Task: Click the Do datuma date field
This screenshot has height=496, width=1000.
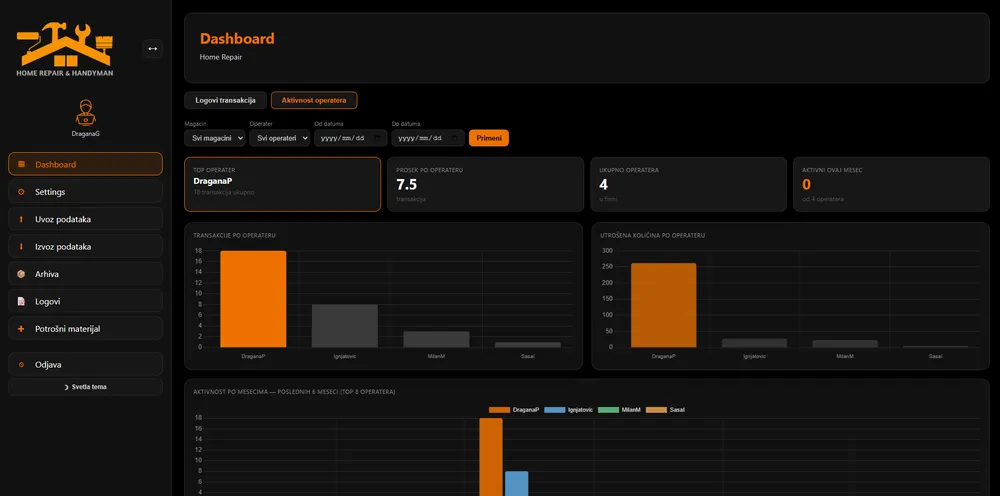Action: (428, 138)
